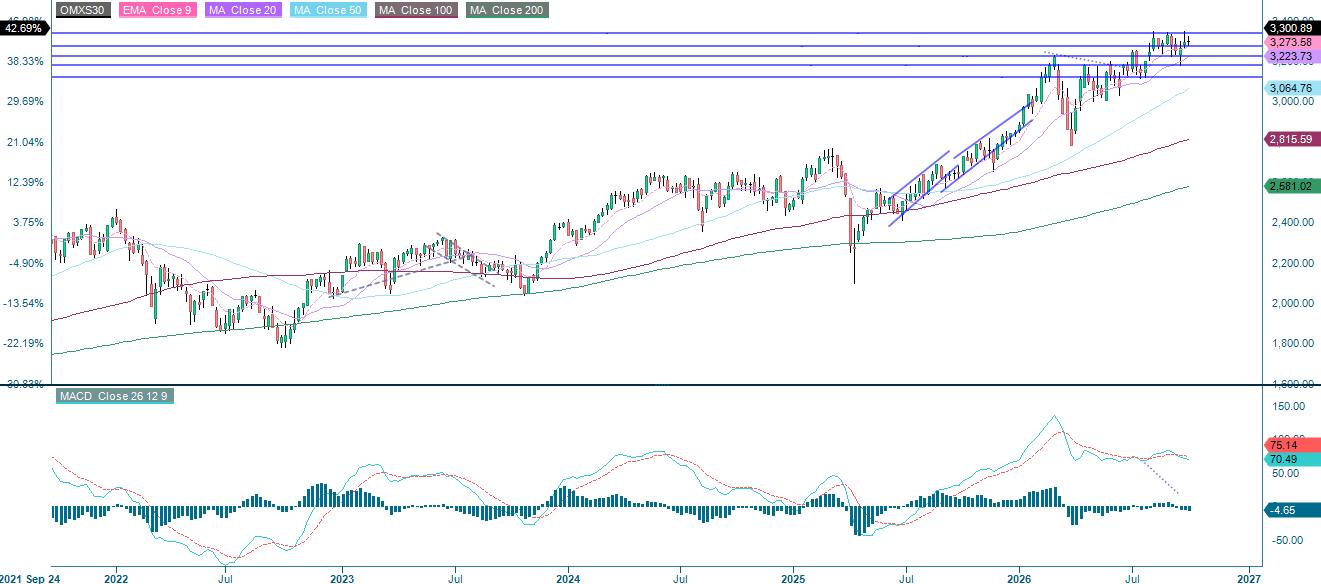Click the 1,800.00 price scale label
Screen dimensions: 1321x584
point(1293,343)
